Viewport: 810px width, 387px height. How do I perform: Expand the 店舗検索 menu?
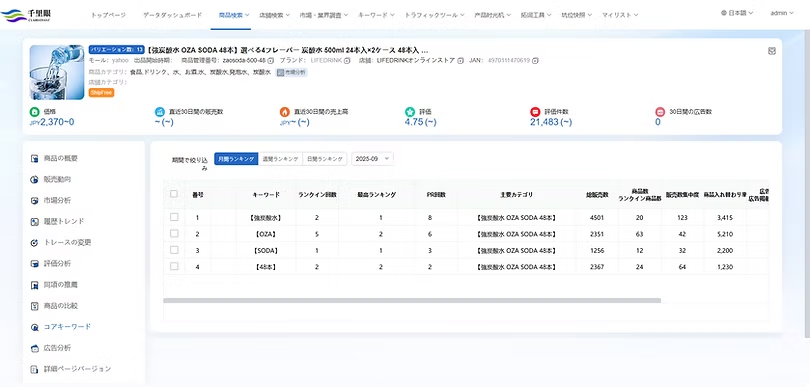(x=274, y=15)
